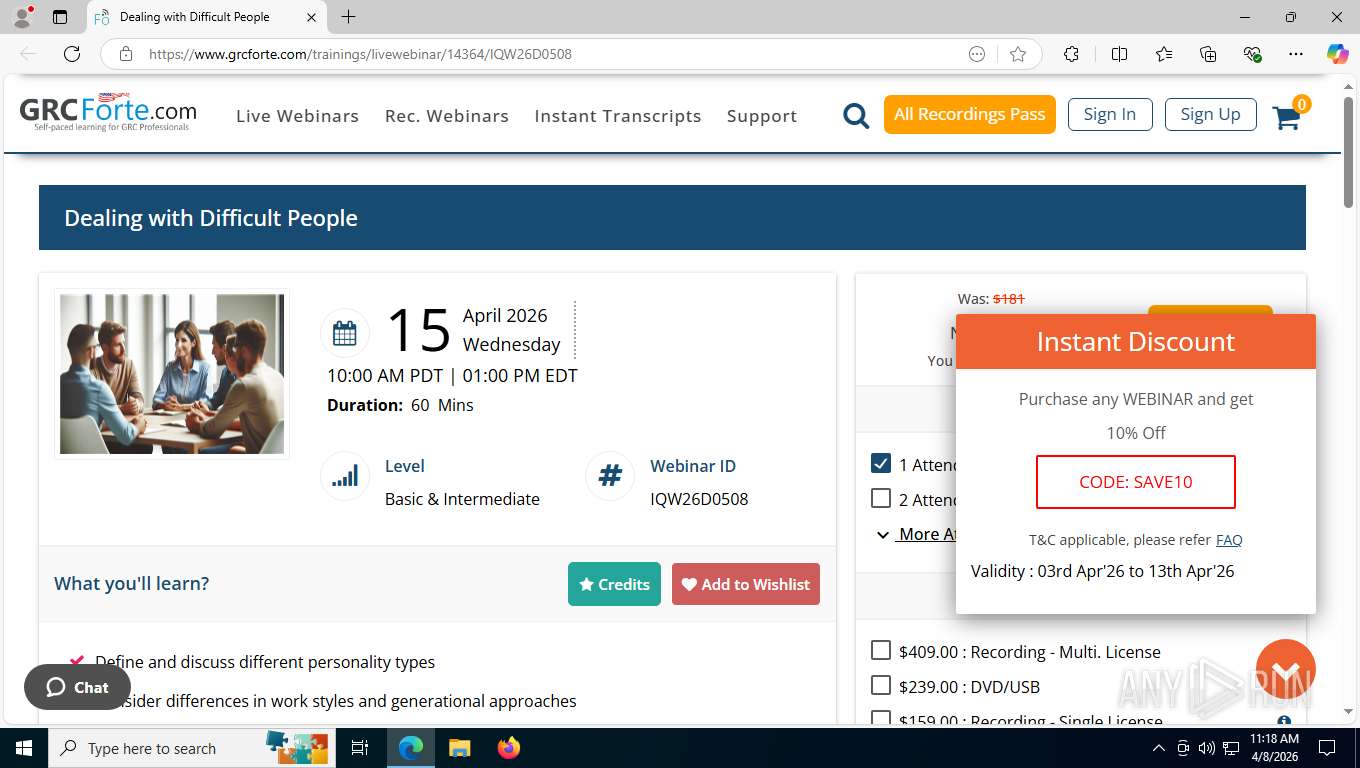1360x768 pixels.
Task: Open the shopping cart icon
Action: click(x=1287, y=118)
